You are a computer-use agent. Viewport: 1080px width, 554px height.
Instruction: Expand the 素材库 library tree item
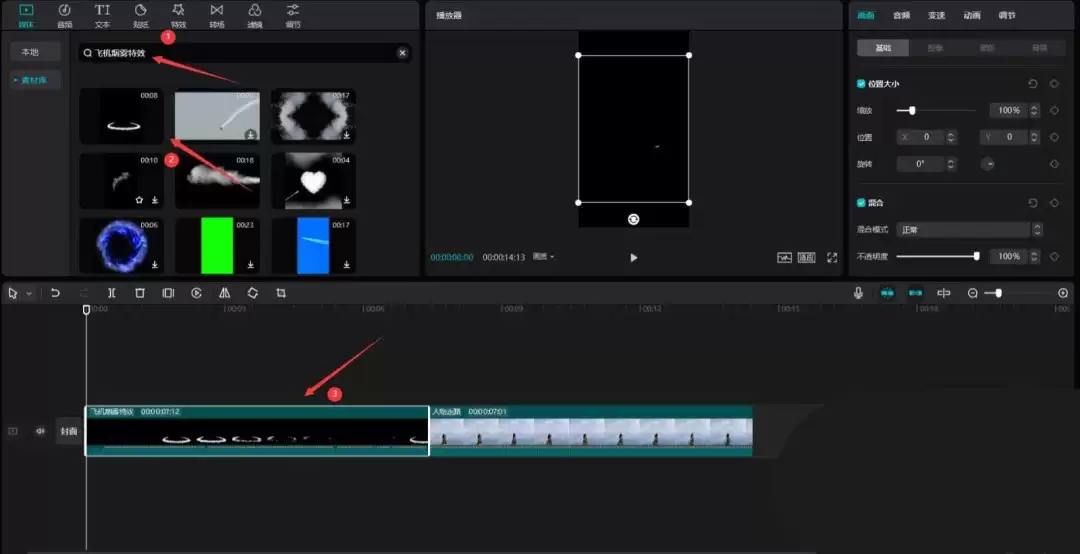tap(35, 80)
